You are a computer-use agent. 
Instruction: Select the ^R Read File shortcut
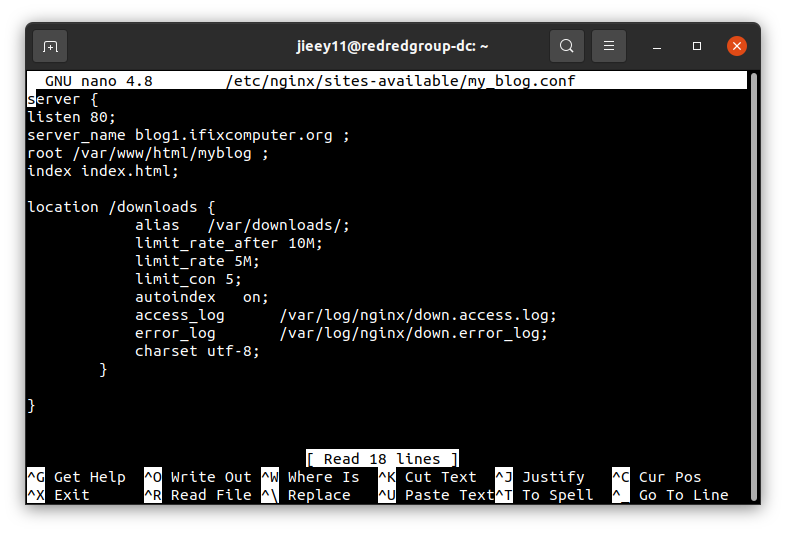point(198,495)
